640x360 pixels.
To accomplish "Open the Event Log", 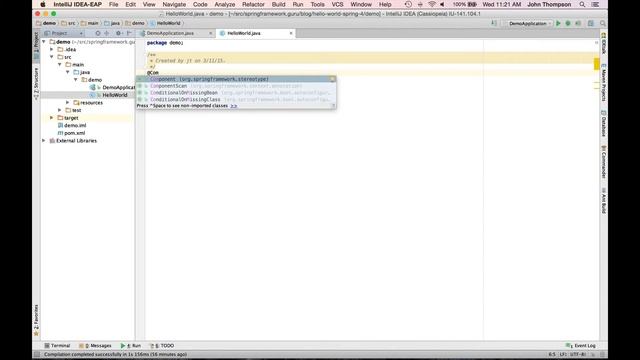I will (581, 346).
